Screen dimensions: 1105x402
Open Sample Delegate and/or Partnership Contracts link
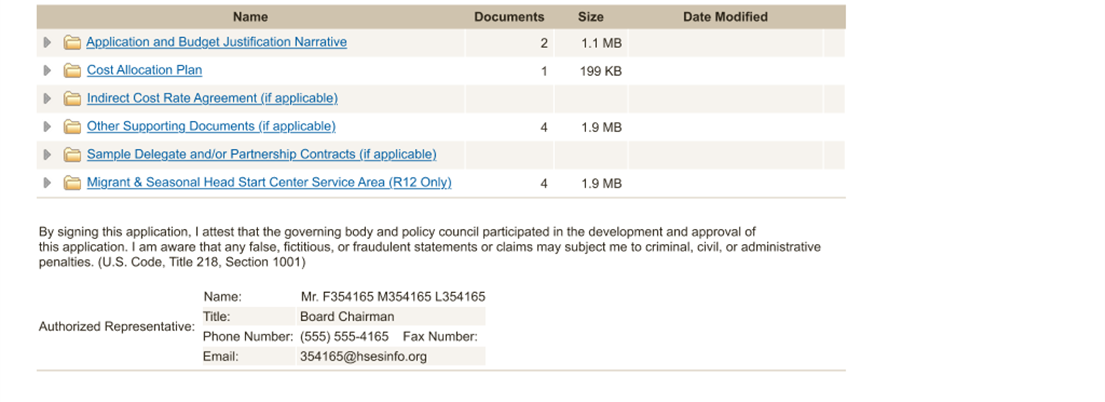pyautogui.click(x=261, y=155)
